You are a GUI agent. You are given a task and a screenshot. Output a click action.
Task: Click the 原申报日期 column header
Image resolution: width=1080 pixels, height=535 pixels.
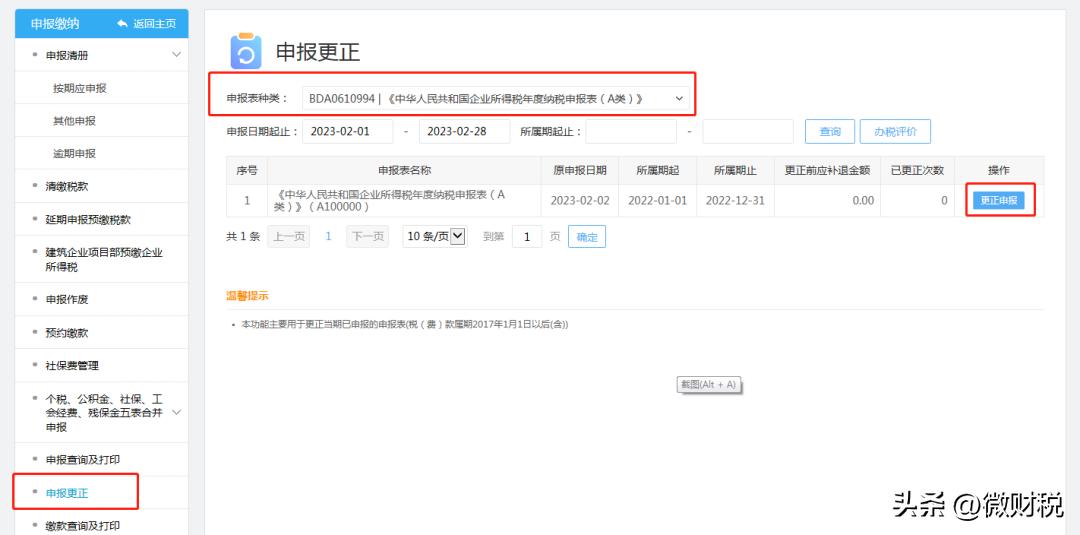point(580,170)
